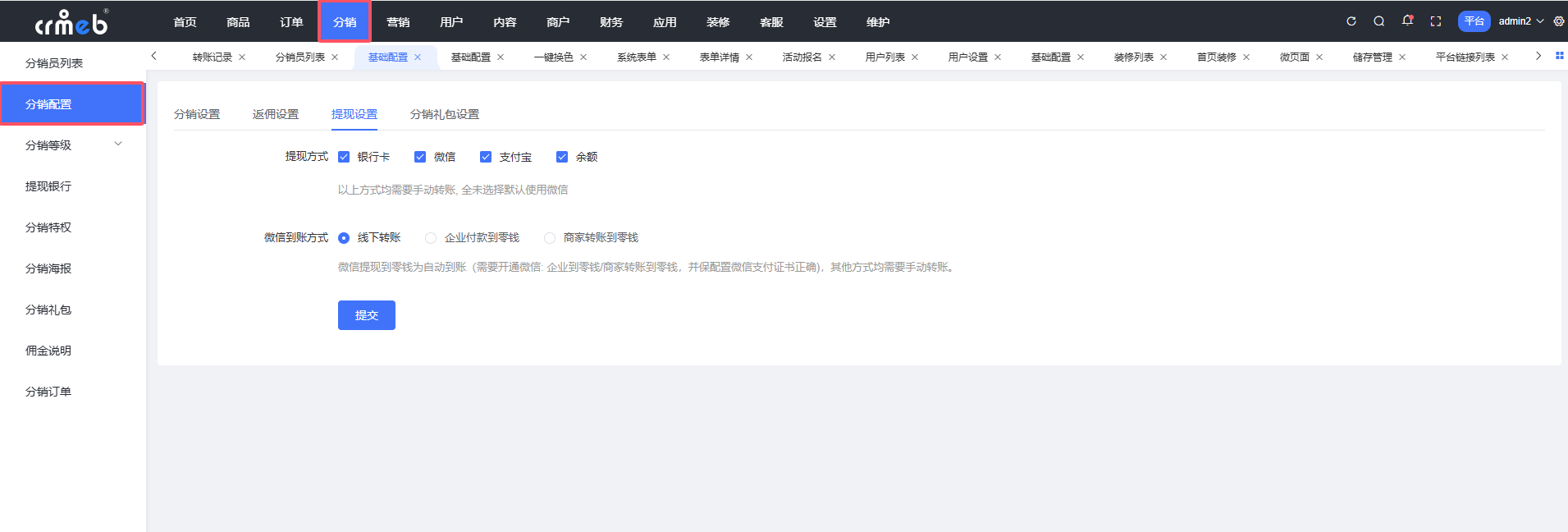Open the 营销 top menu
Screen dimensions: 1568x532
[399, 22]
